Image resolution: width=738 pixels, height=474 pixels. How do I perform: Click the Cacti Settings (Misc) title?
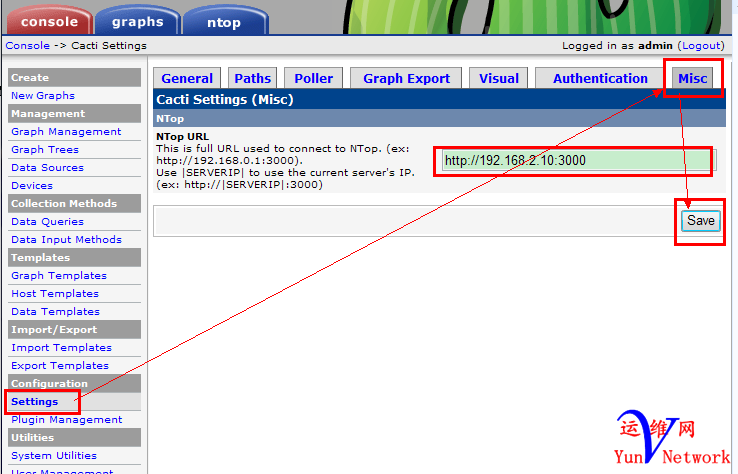click(x=225, y=99)
